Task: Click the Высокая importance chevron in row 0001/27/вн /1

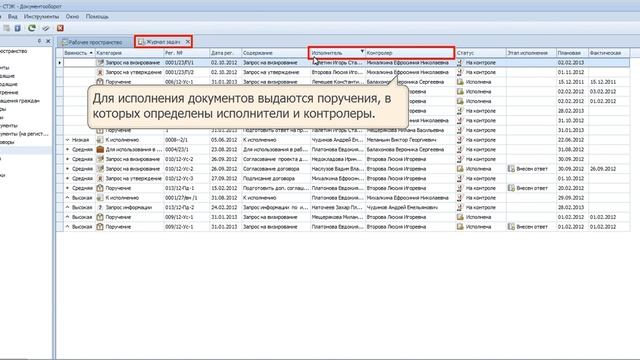Action: pyautogui.click(x=68, y=198)
